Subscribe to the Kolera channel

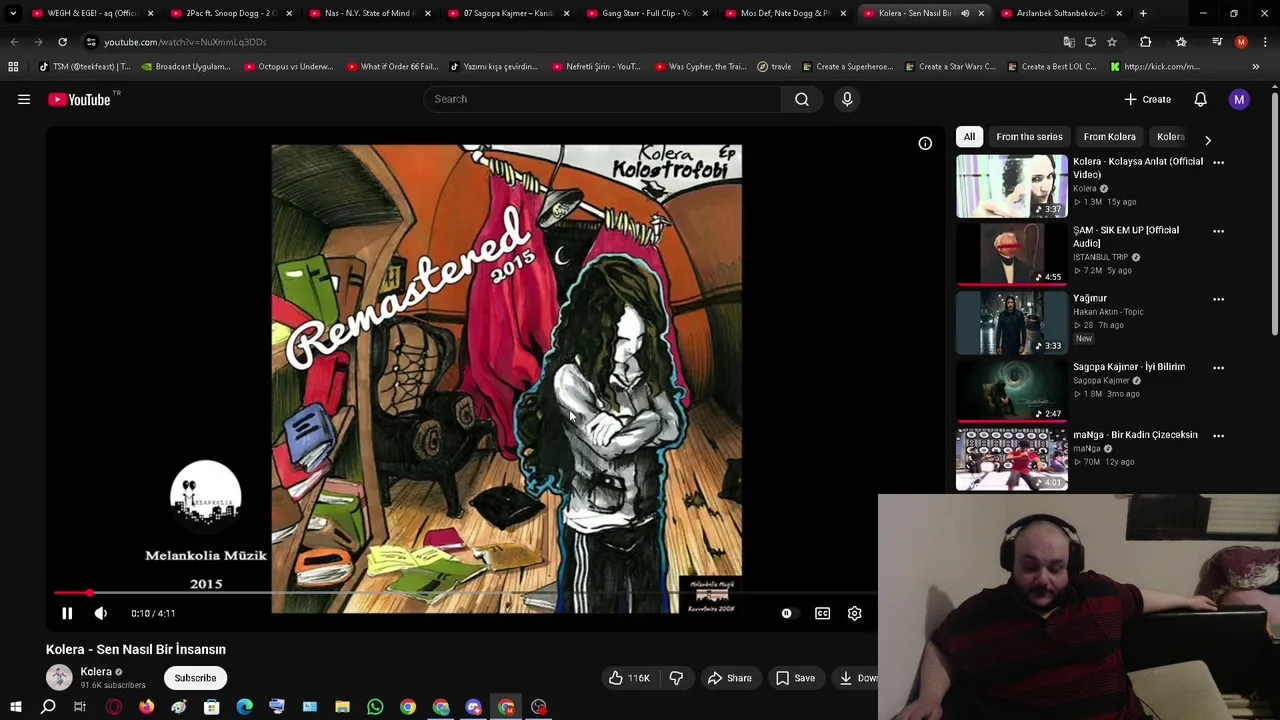click(x=195, y=678)
